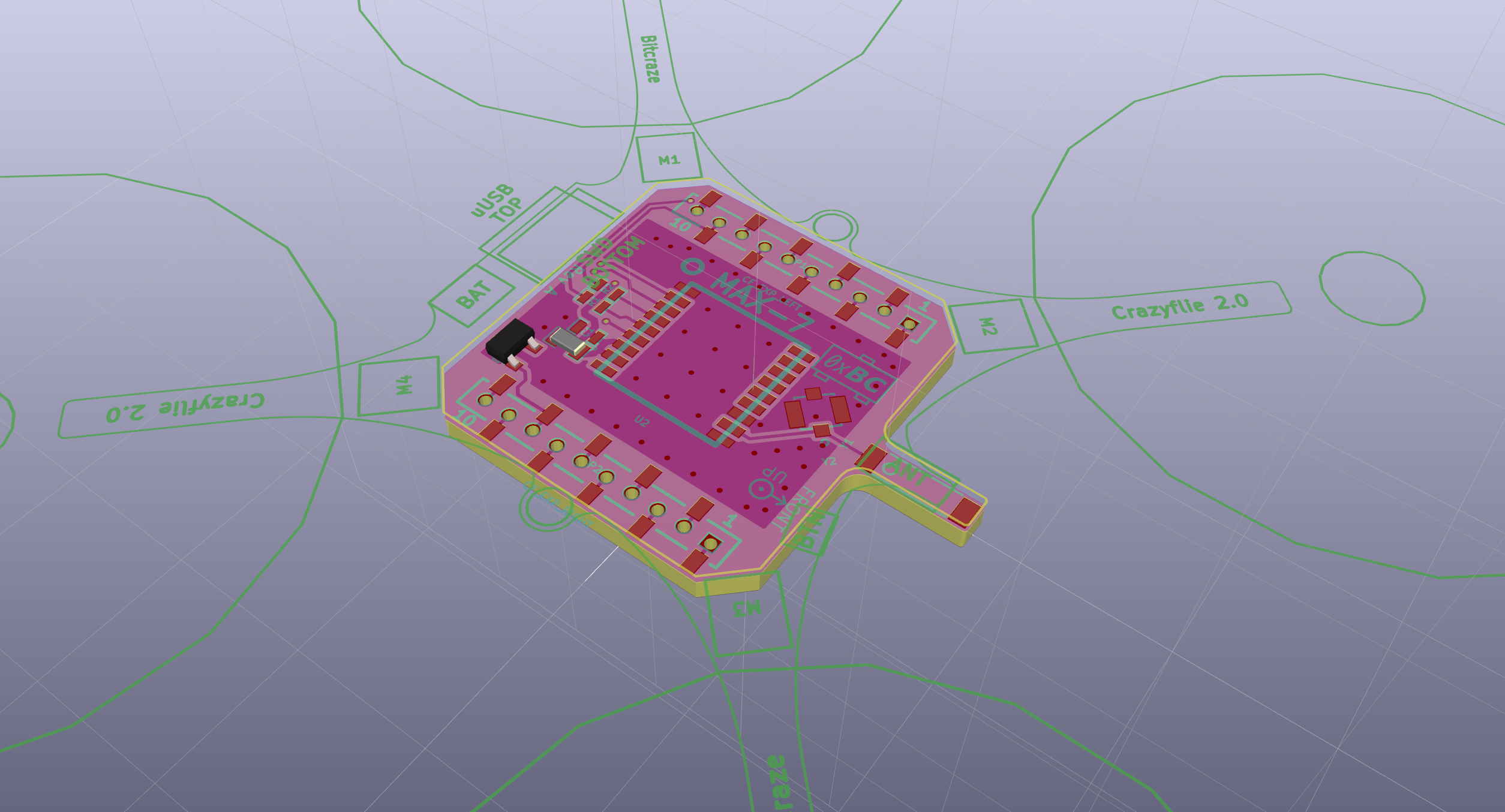Click the upright Crazyflie 2.0 text
This screenshot has height=812, width=1505.
click(x=1180, y=307)
